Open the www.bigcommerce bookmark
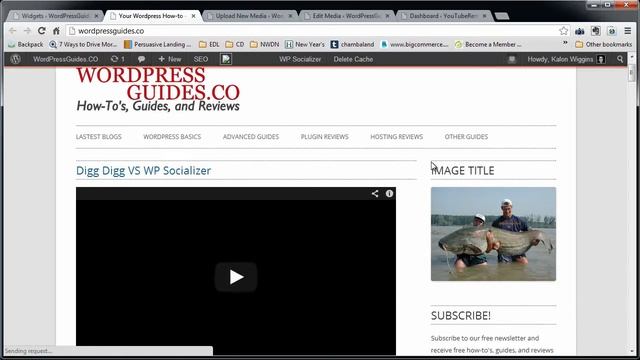 (x=414, y=44)
